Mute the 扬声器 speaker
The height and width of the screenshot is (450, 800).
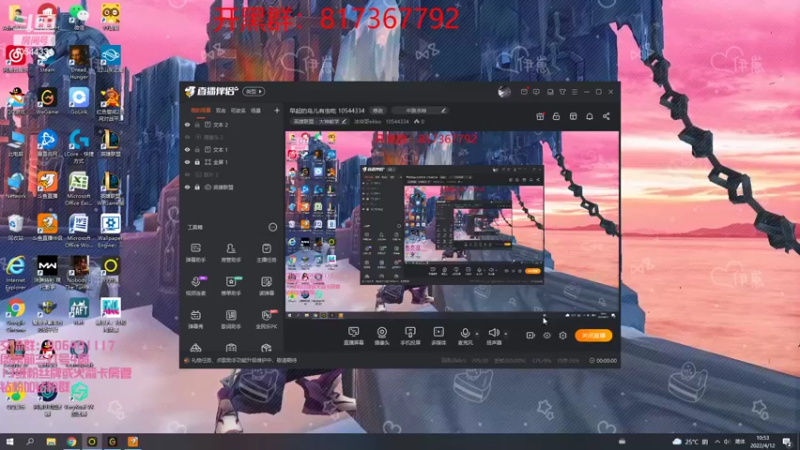[x=493, y=336]
